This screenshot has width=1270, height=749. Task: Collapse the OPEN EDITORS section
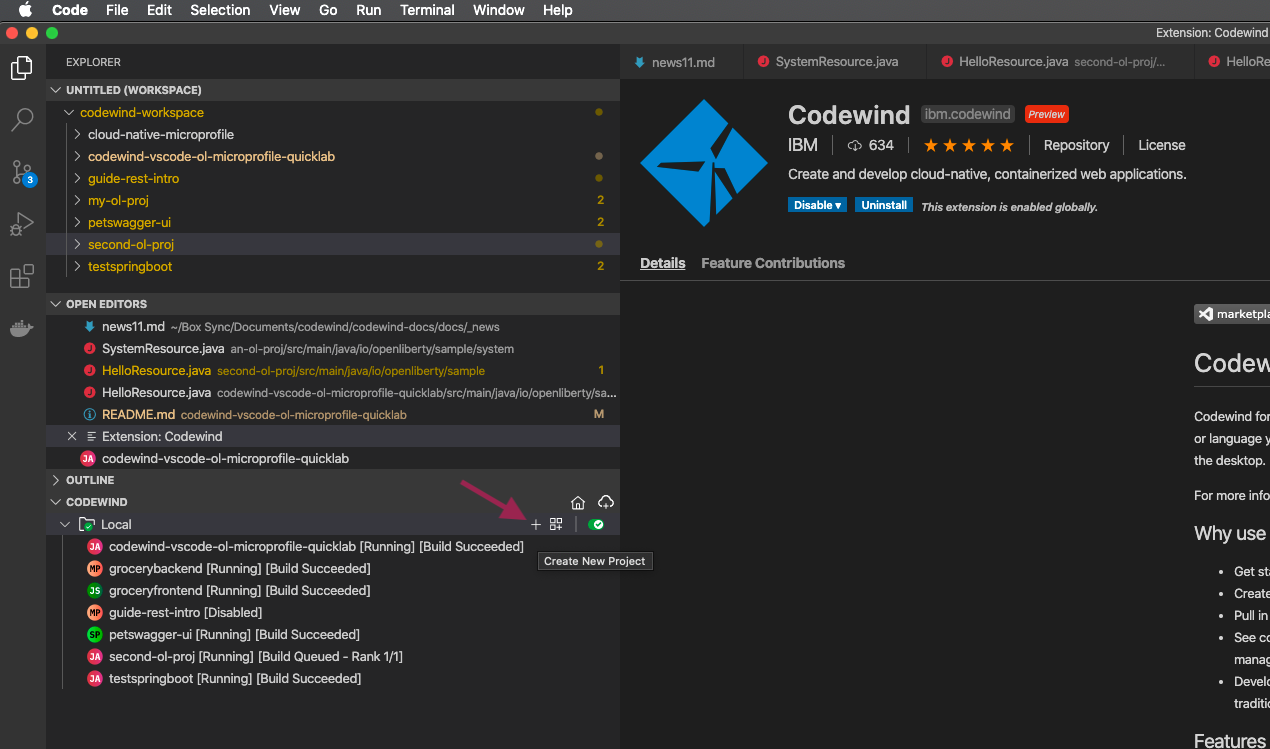pos(57,304)
